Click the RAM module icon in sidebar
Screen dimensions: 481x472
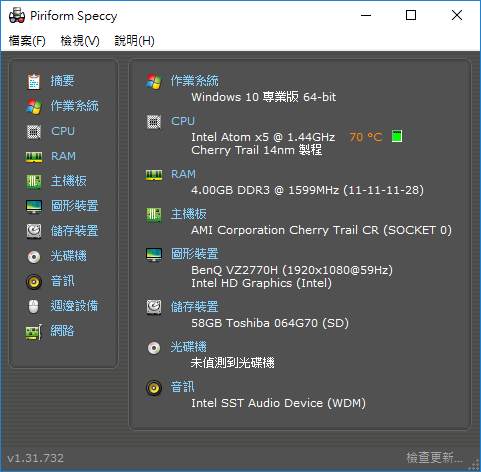(x=34, y=157)
